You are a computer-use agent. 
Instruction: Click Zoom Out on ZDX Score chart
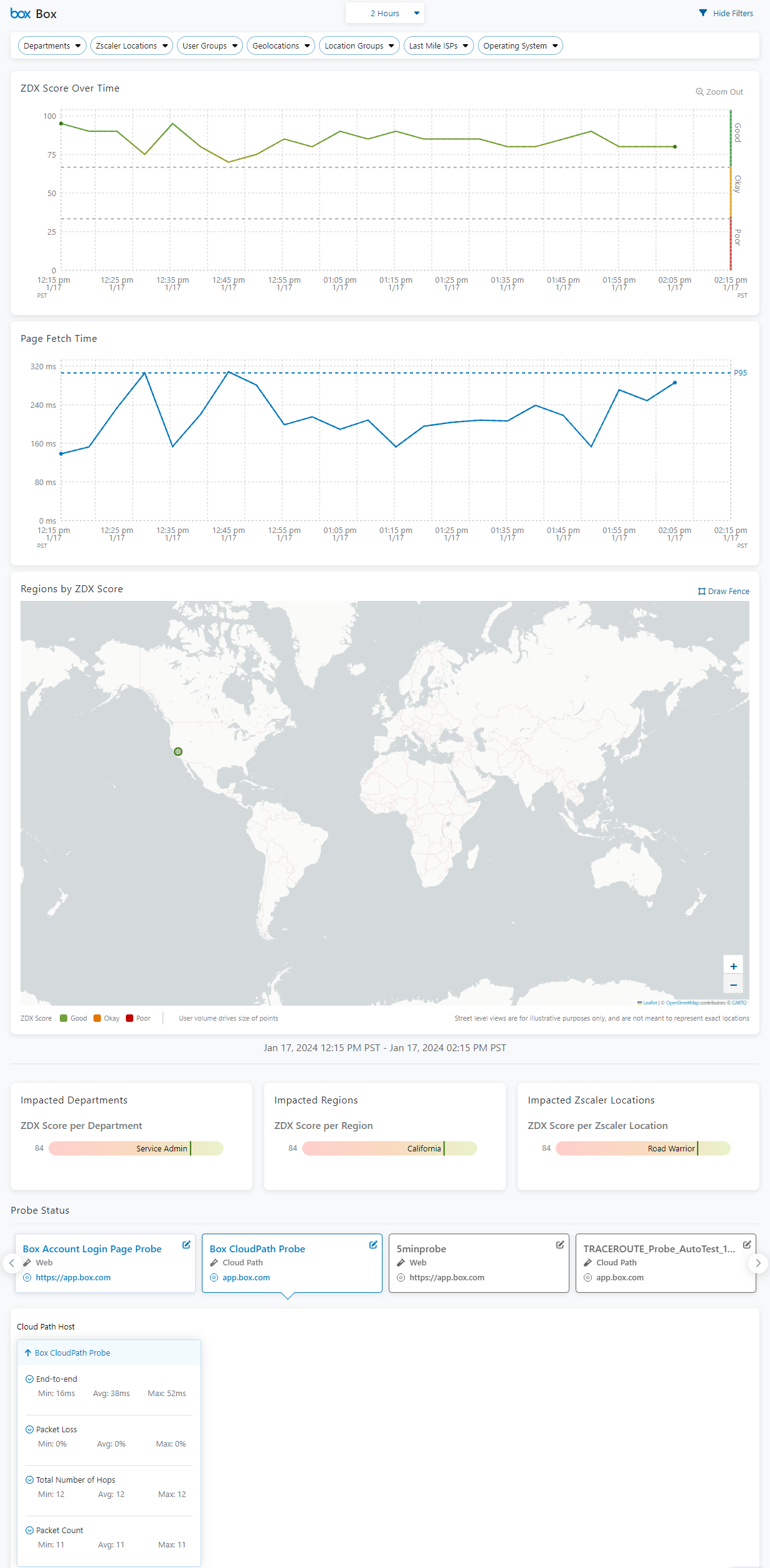coord(719,92)
